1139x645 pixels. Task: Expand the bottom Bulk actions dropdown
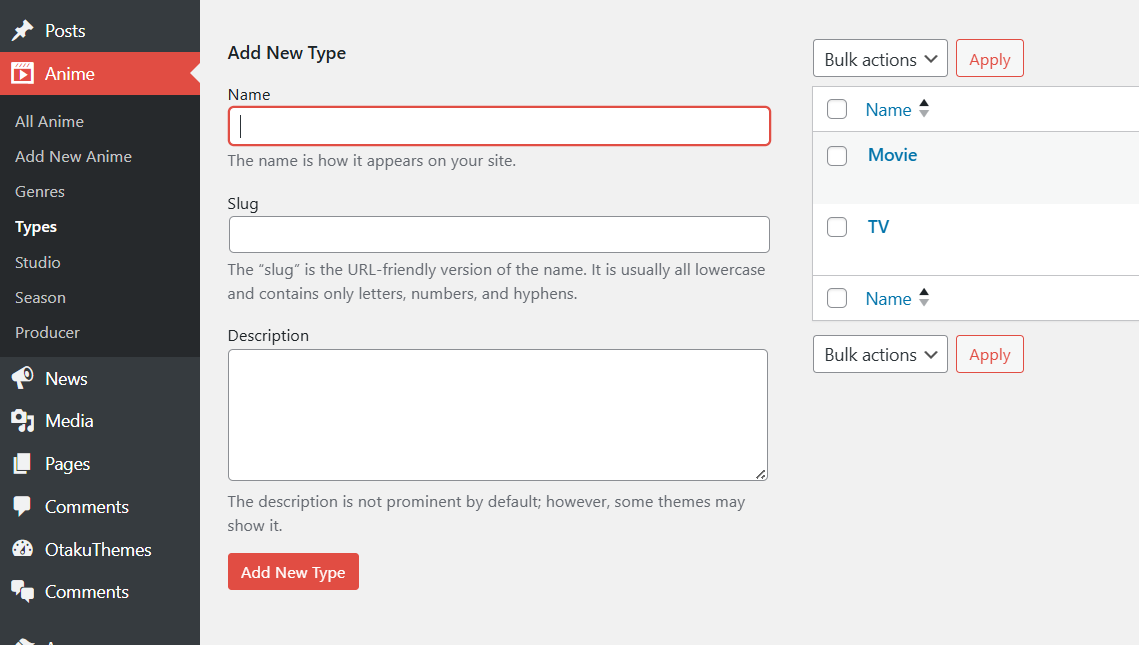[x=880, y=355]
